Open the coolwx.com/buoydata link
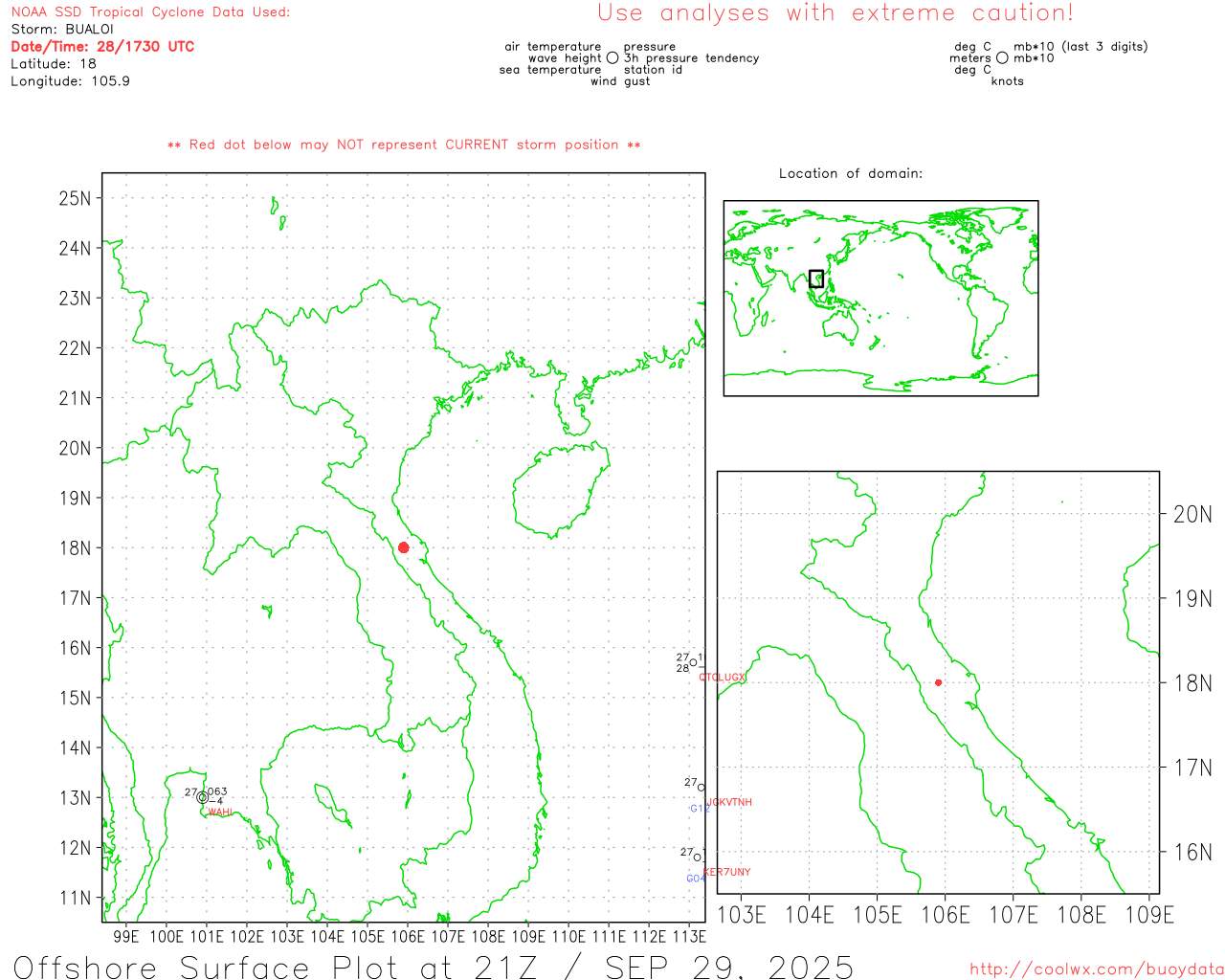 click(1097, 969)
